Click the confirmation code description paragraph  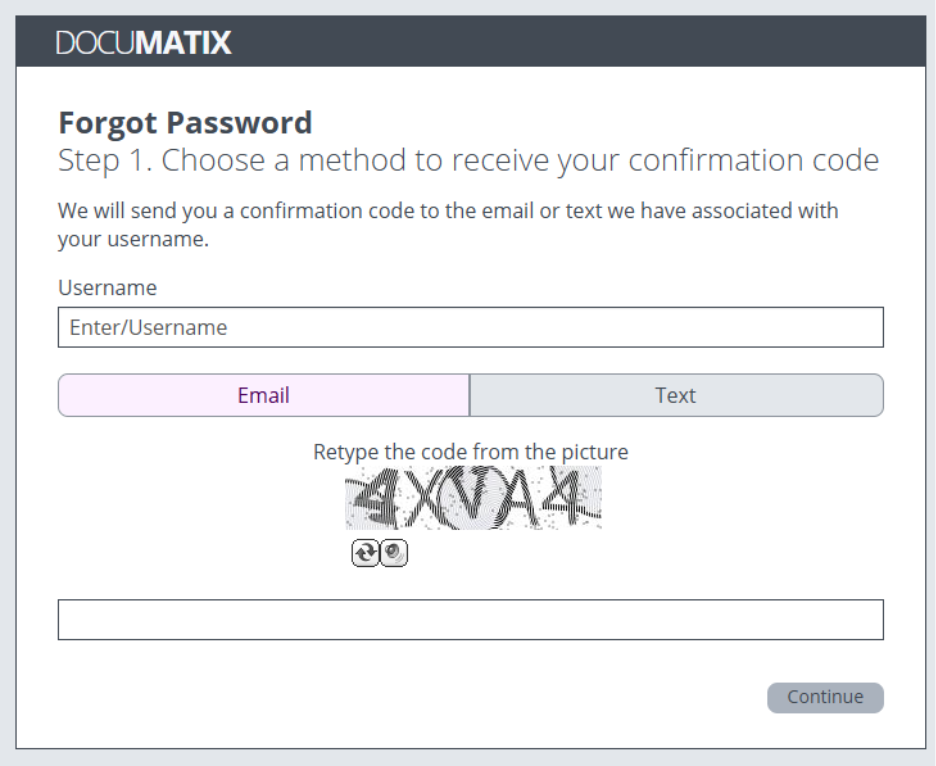tap(448, 225)
